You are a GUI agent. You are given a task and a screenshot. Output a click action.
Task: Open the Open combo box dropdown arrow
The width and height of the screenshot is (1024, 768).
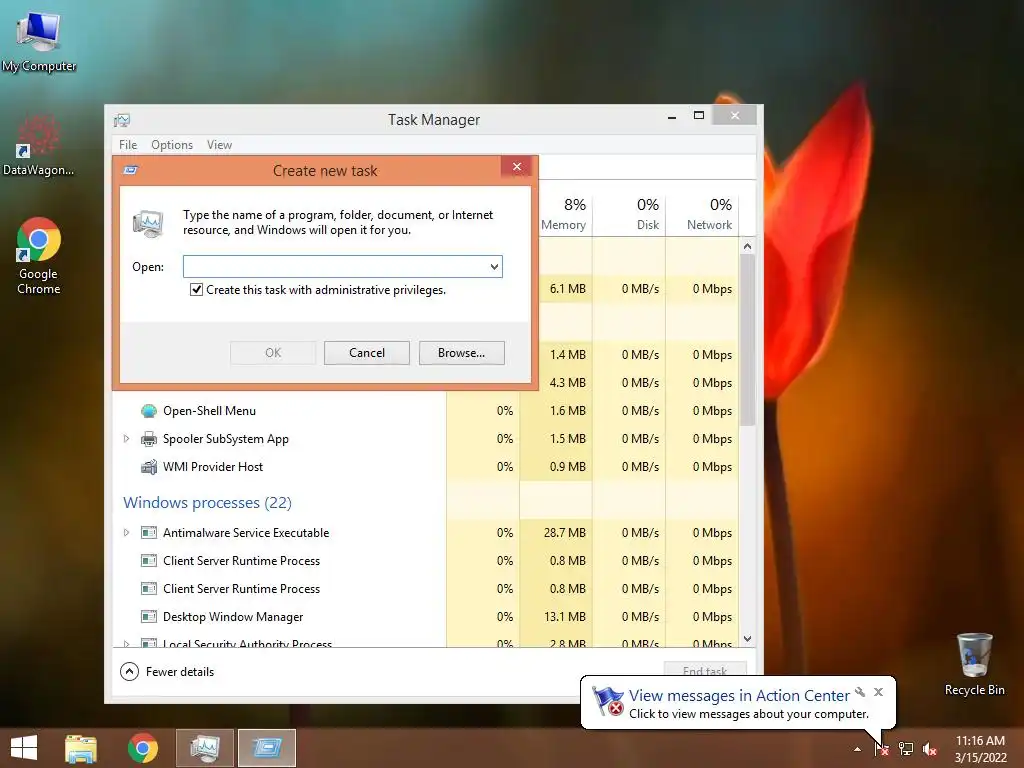click(x=494, y=266)
